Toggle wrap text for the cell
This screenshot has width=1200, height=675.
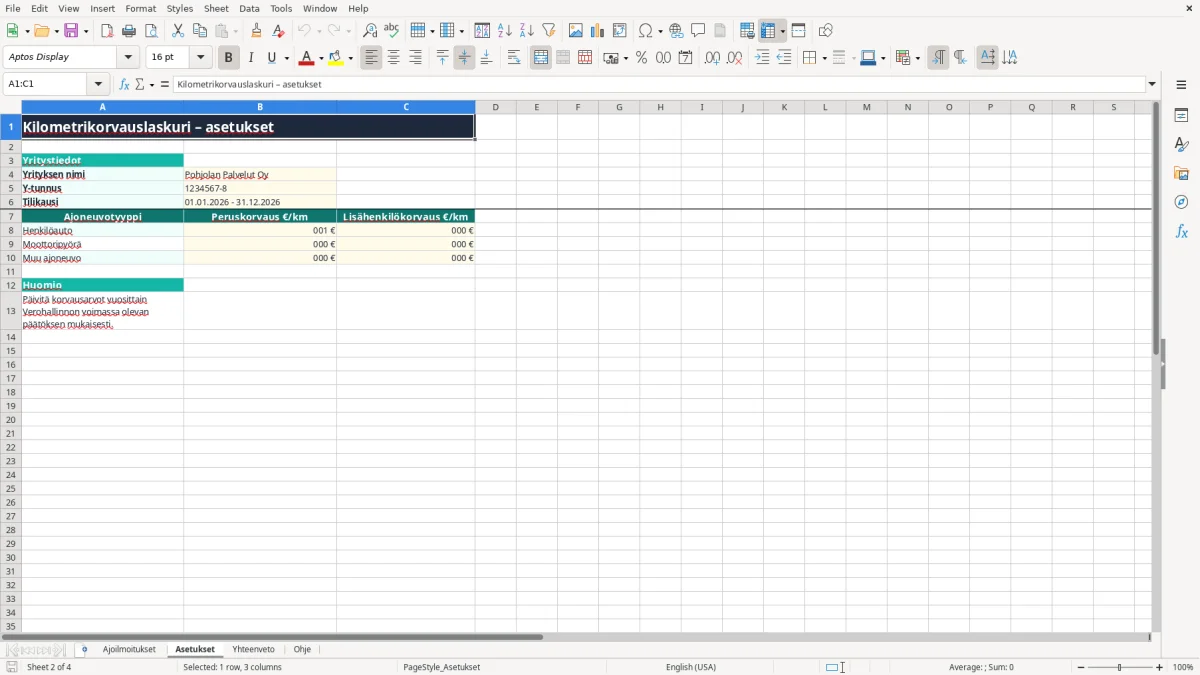coord(514,58)
